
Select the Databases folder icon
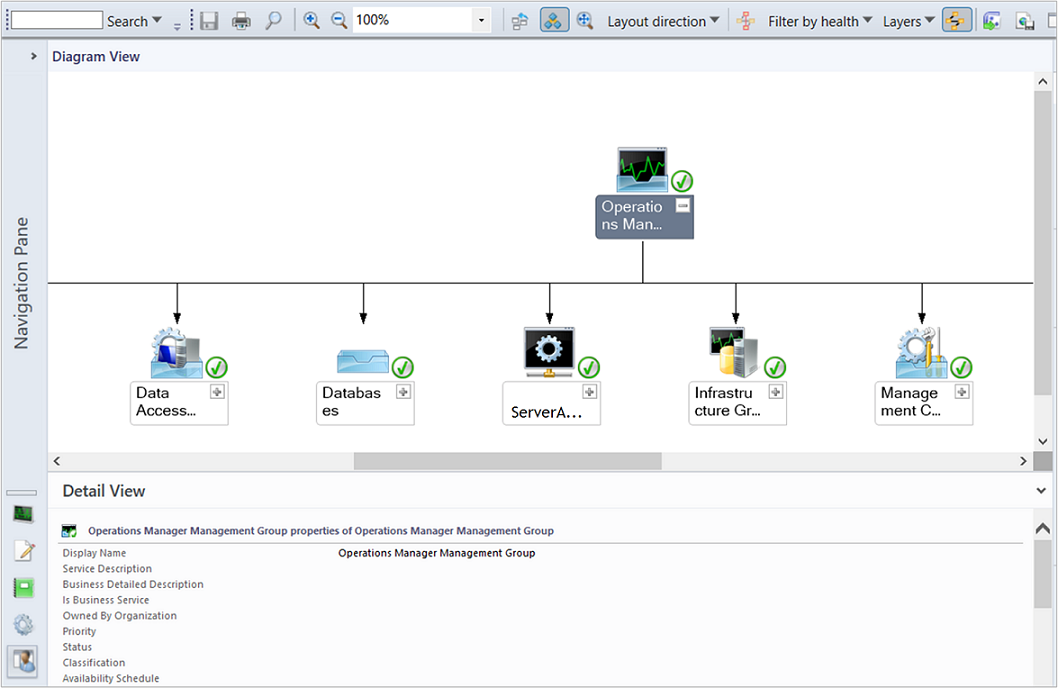363,362
